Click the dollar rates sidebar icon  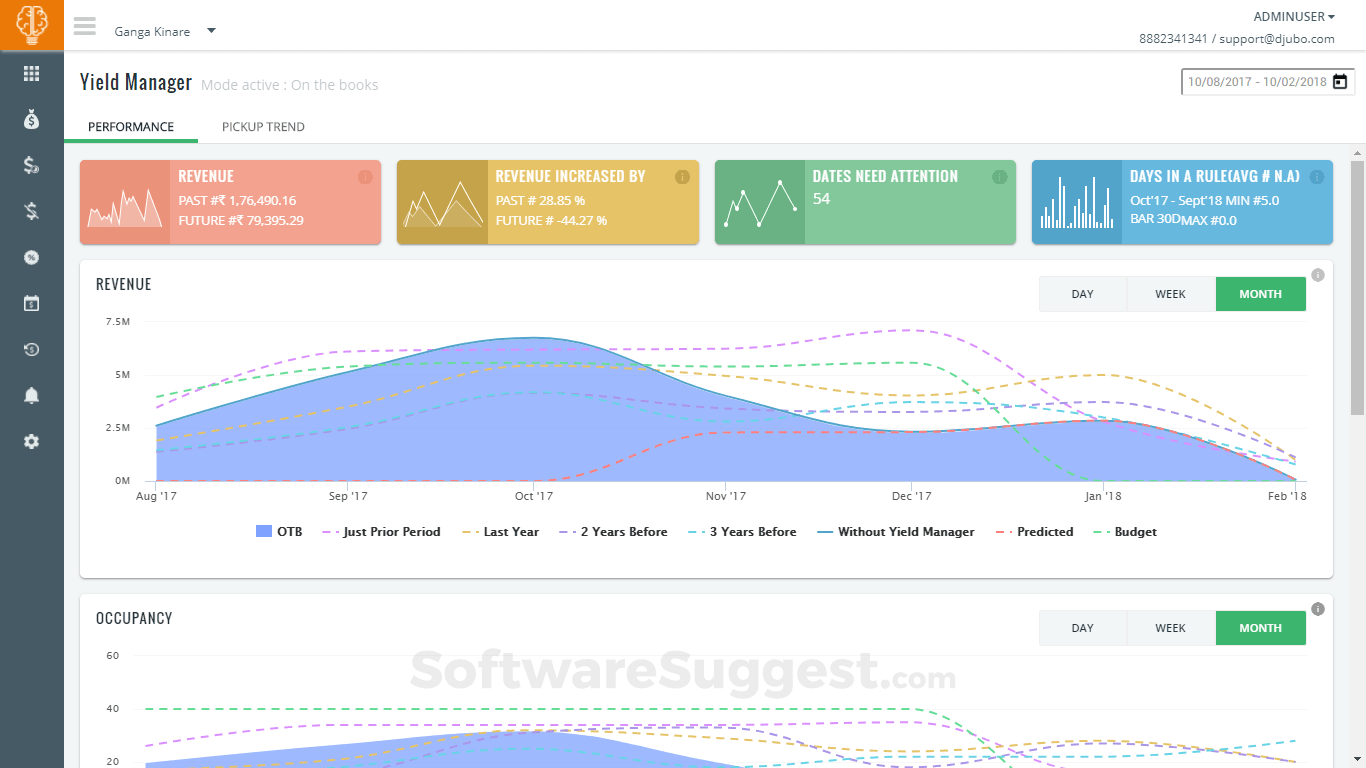31,165
